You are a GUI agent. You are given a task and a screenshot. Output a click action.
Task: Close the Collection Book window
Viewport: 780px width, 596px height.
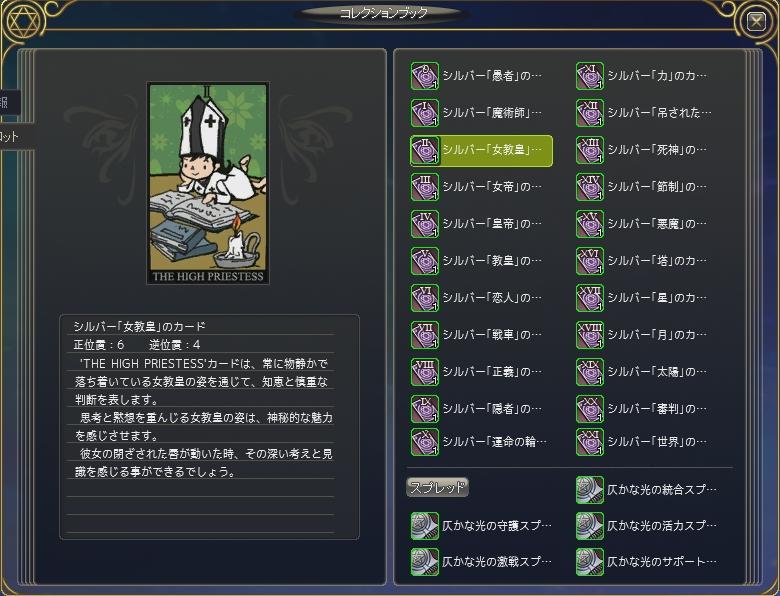click(x=756, y=21)
